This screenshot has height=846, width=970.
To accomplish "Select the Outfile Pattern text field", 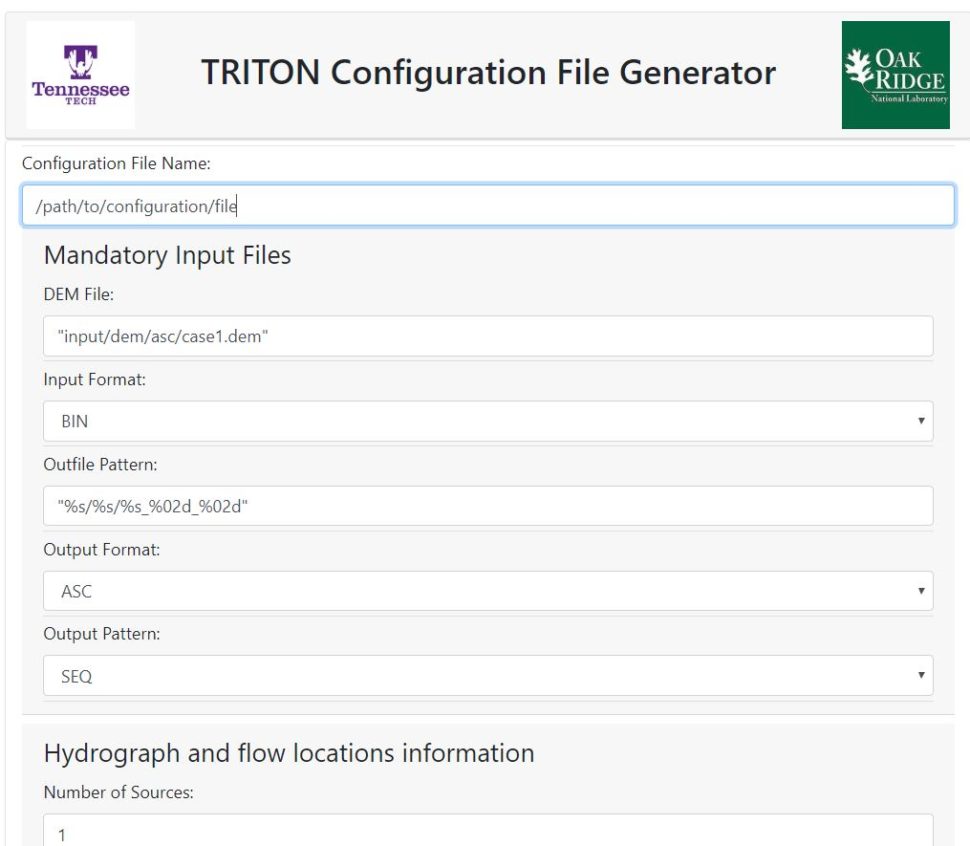I will (487, 506).
